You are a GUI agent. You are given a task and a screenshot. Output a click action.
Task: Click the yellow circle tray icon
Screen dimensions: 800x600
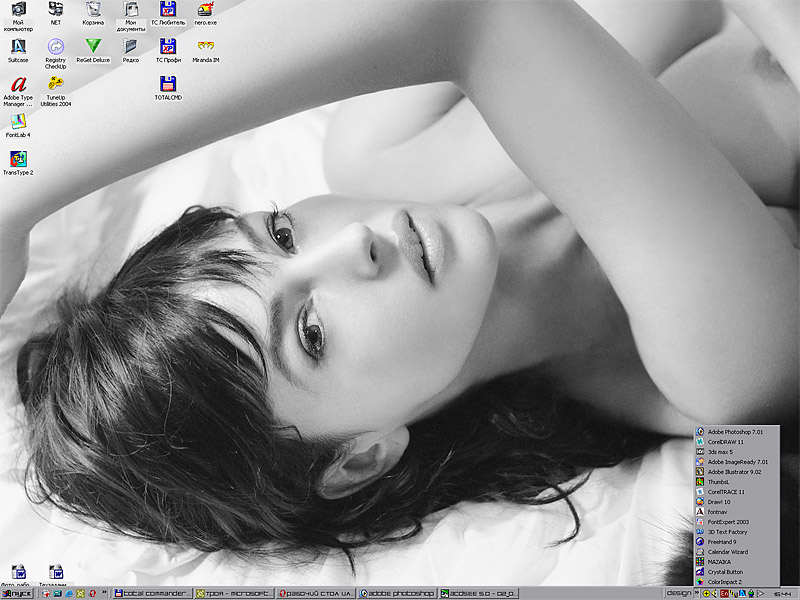tap(707, 594)
